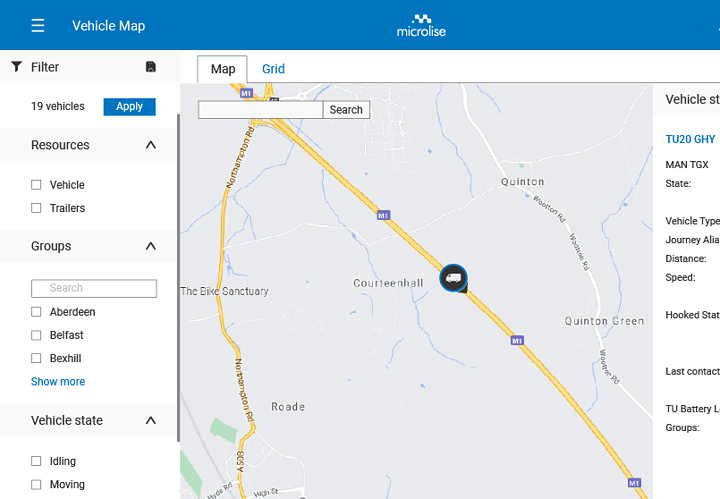Select the Map tab

pos(223,69)
